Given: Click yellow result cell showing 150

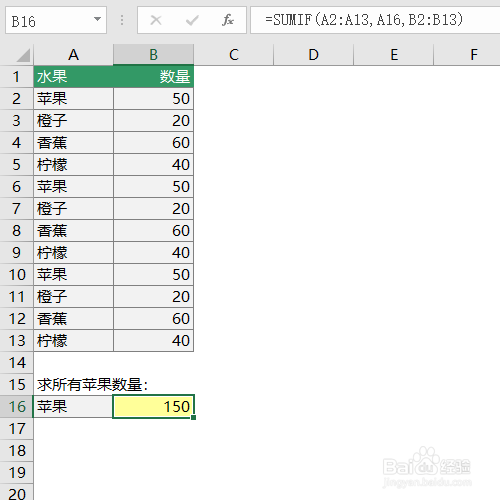Looking at the screenshot, I should [153, 407].
